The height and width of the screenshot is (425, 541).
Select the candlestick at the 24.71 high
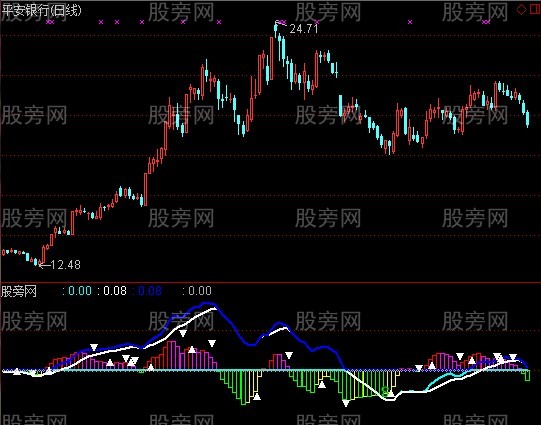tap(276, 29)
